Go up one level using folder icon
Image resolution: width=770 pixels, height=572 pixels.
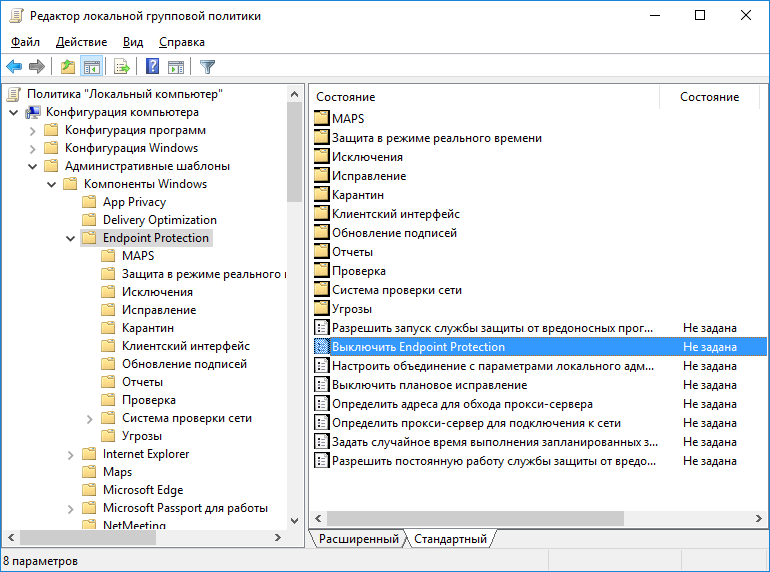[67, 67]
